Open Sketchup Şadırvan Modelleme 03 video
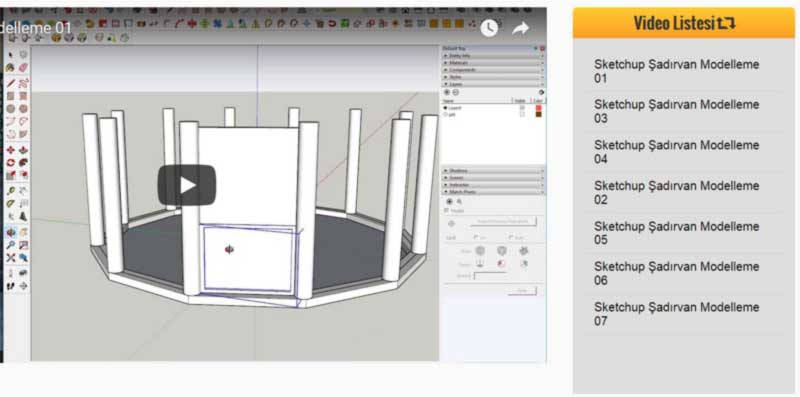 (x=677, y=111)
